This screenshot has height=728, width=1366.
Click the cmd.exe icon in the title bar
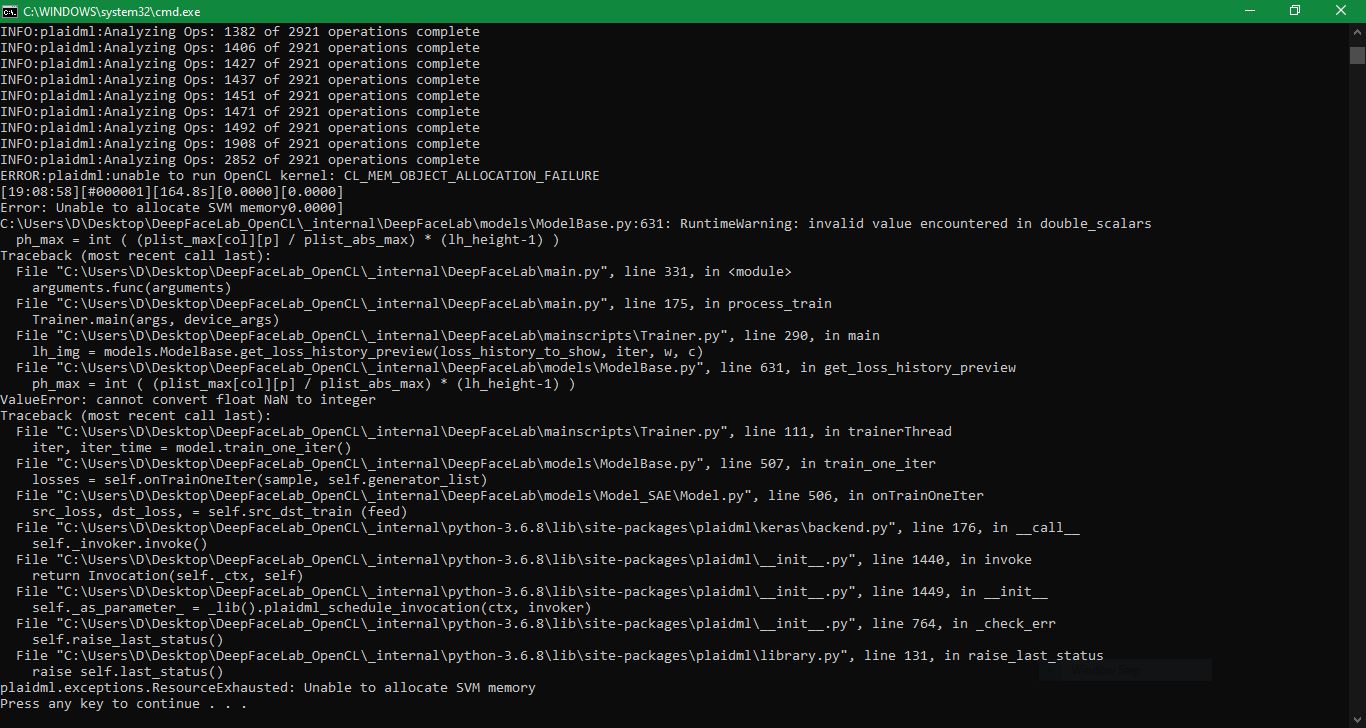click(11, 11)
